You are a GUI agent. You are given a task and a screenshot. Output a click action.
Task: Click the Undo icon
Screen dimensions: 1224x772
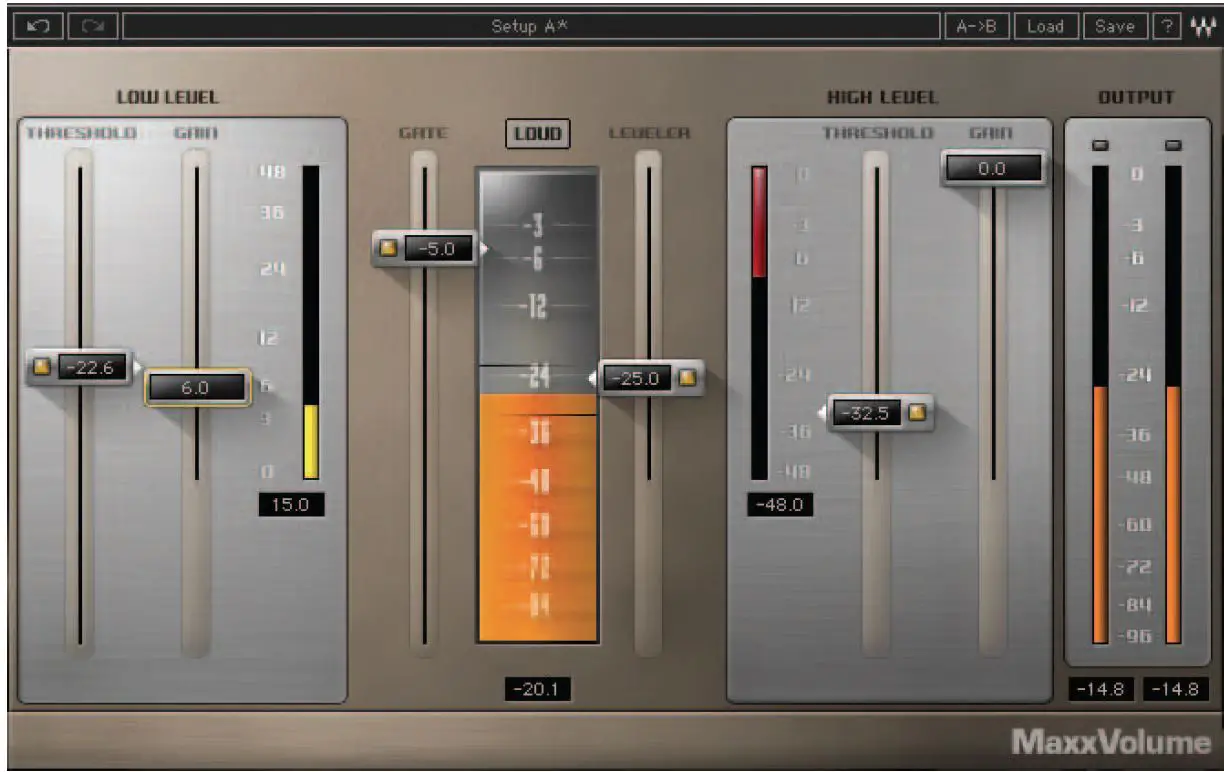tap(37, 25)
